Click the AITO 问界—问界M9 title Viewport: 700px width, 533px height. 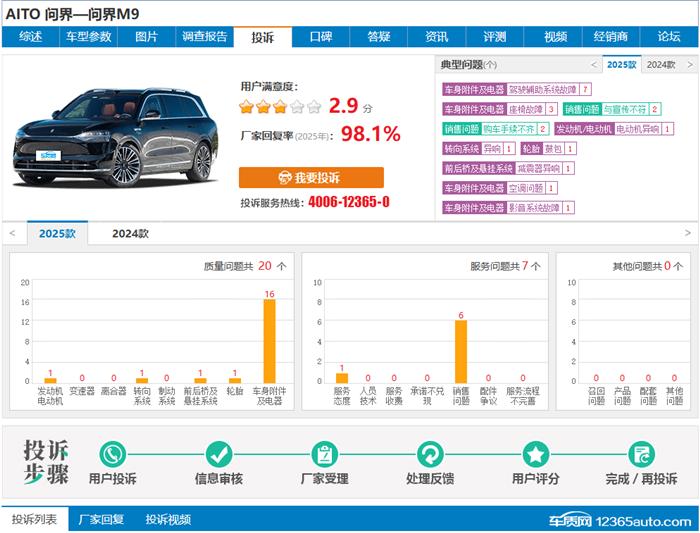coord(72,14)
